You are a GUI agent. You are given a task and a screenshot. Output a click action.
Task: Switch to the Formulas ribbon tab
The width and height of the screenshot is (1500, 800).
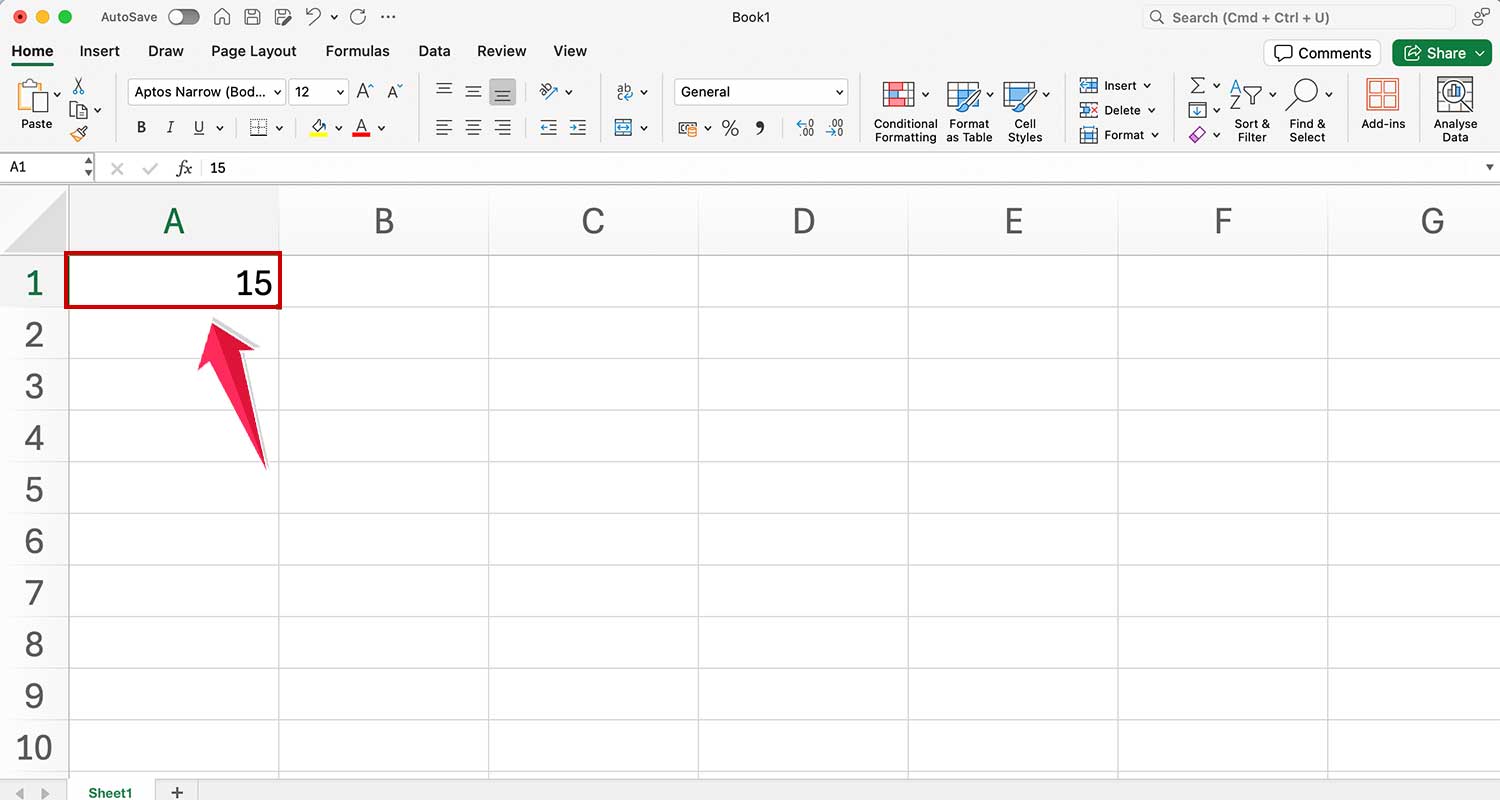357,51
